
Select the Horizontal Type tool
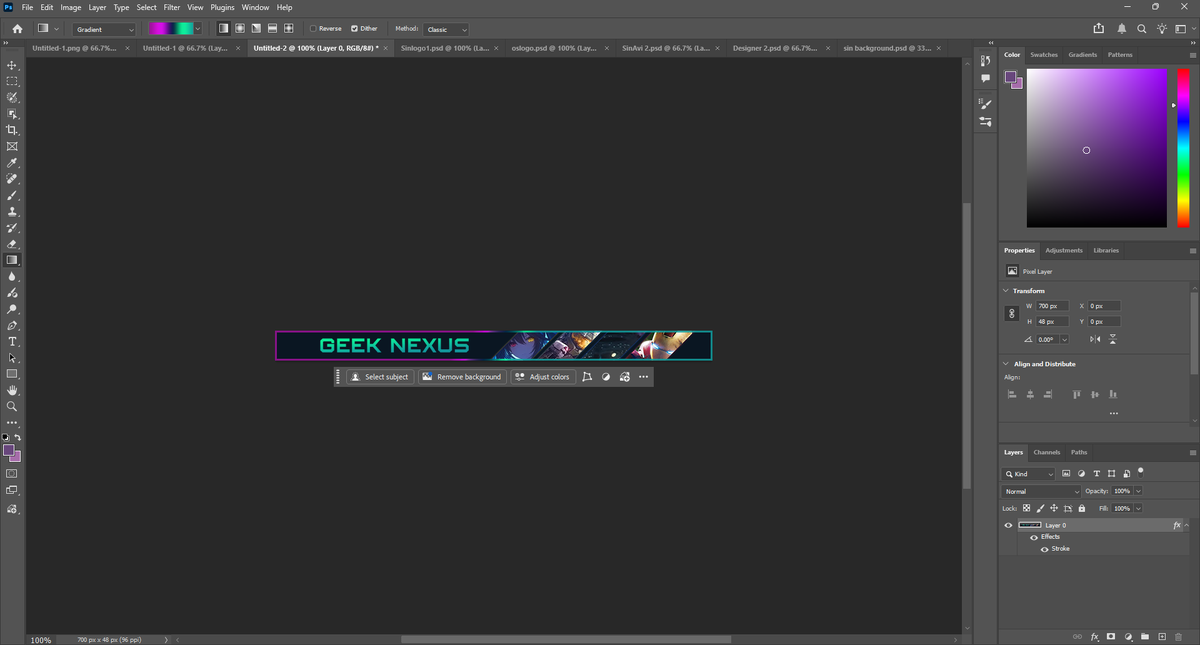[x=12, y=342]
